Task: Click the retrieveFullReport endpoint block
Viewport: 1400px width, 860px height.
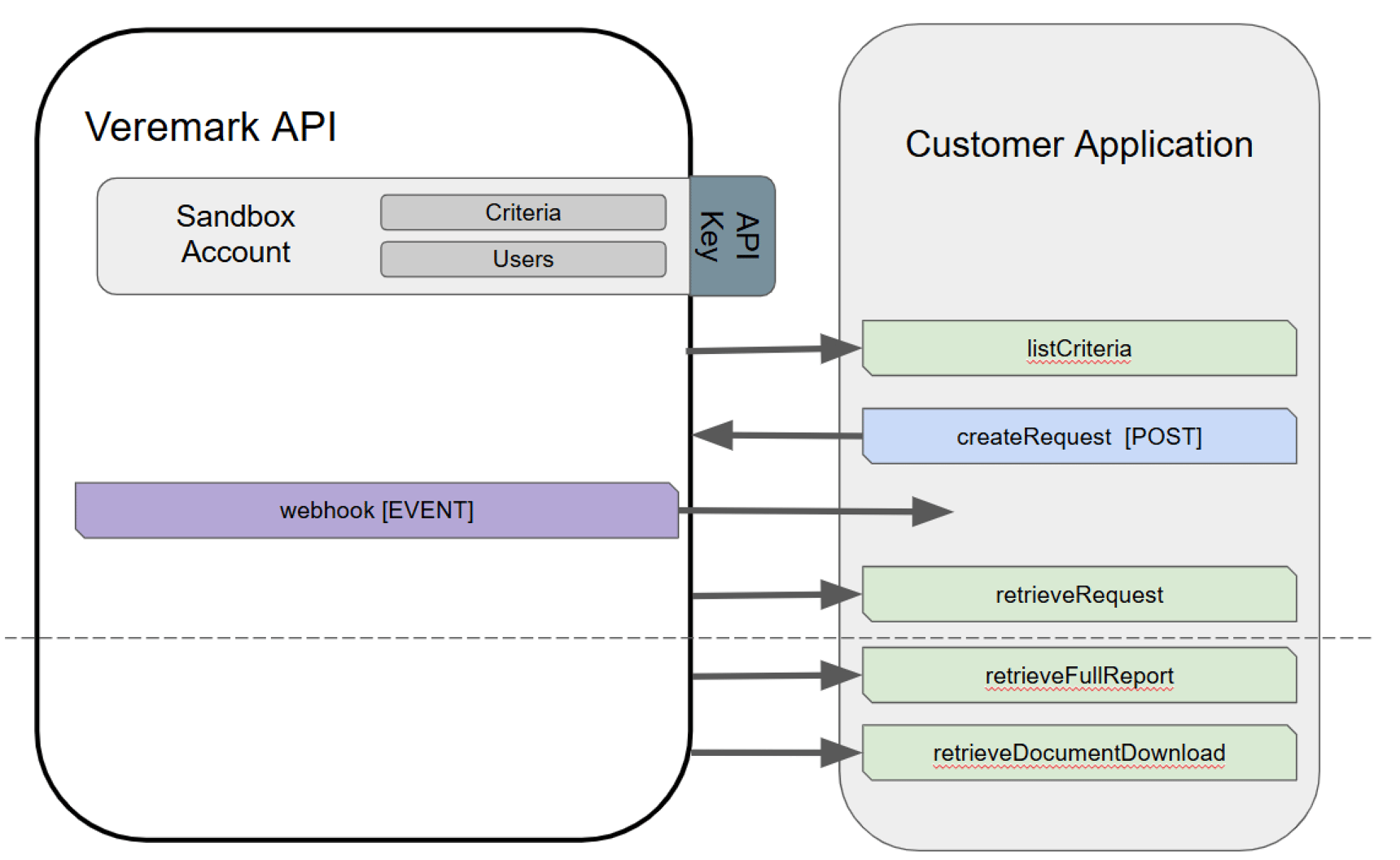Action: 1078,675
